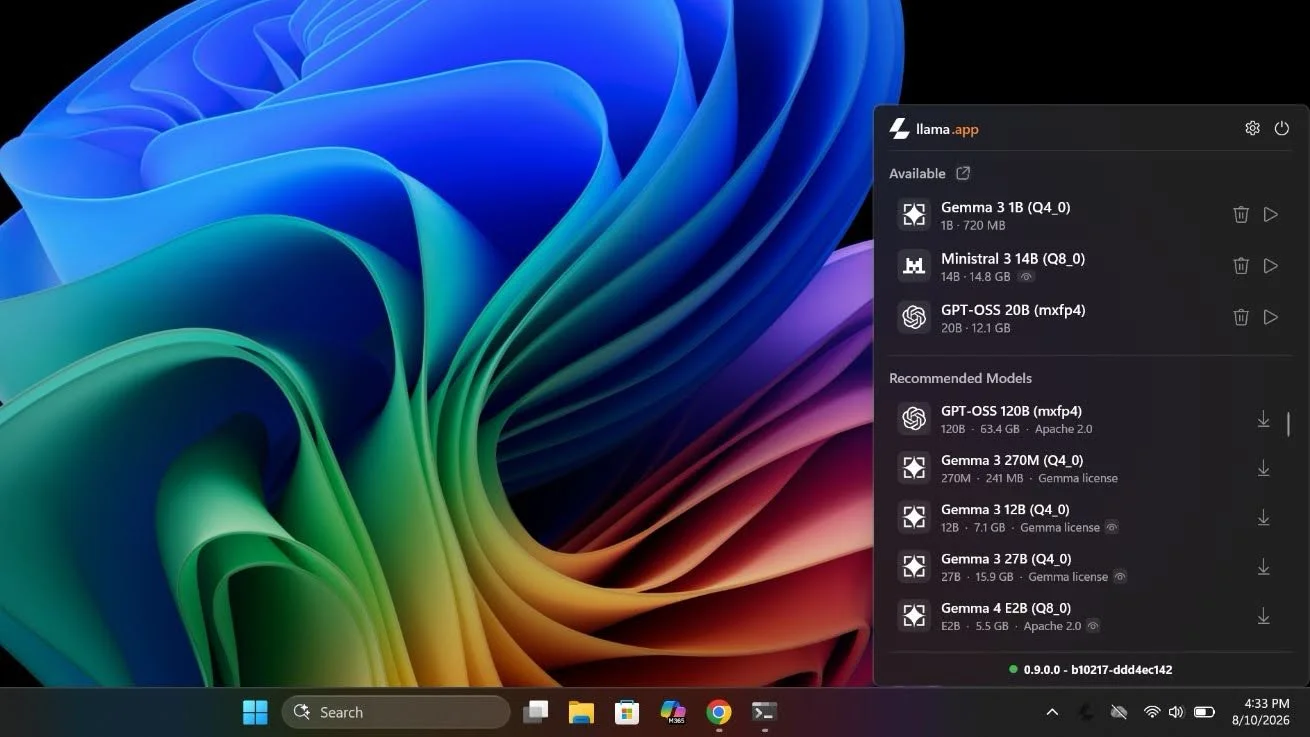The width and height of the screenshot is (1310, 737).
Task: Open llama.app settings gear
Action: 1252,128
